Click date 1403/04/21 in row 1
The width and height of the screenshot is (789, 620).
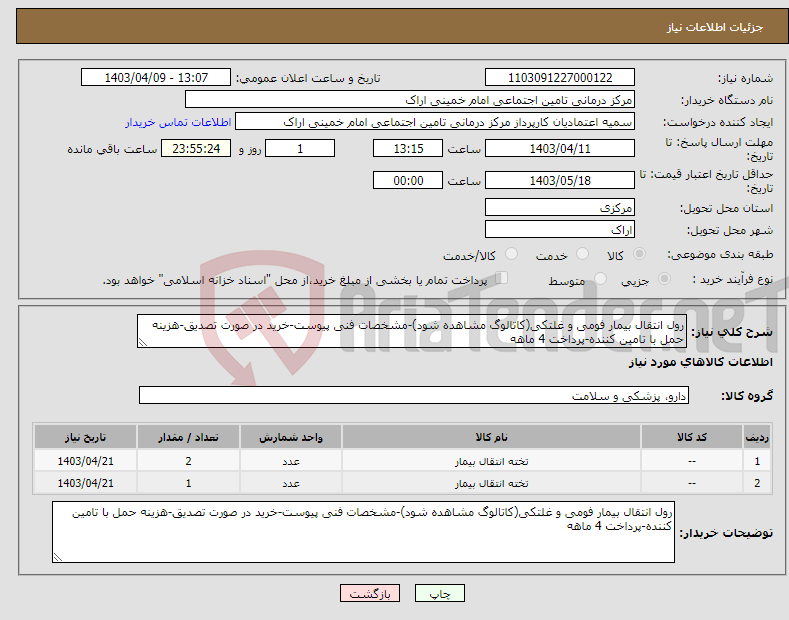86,461
